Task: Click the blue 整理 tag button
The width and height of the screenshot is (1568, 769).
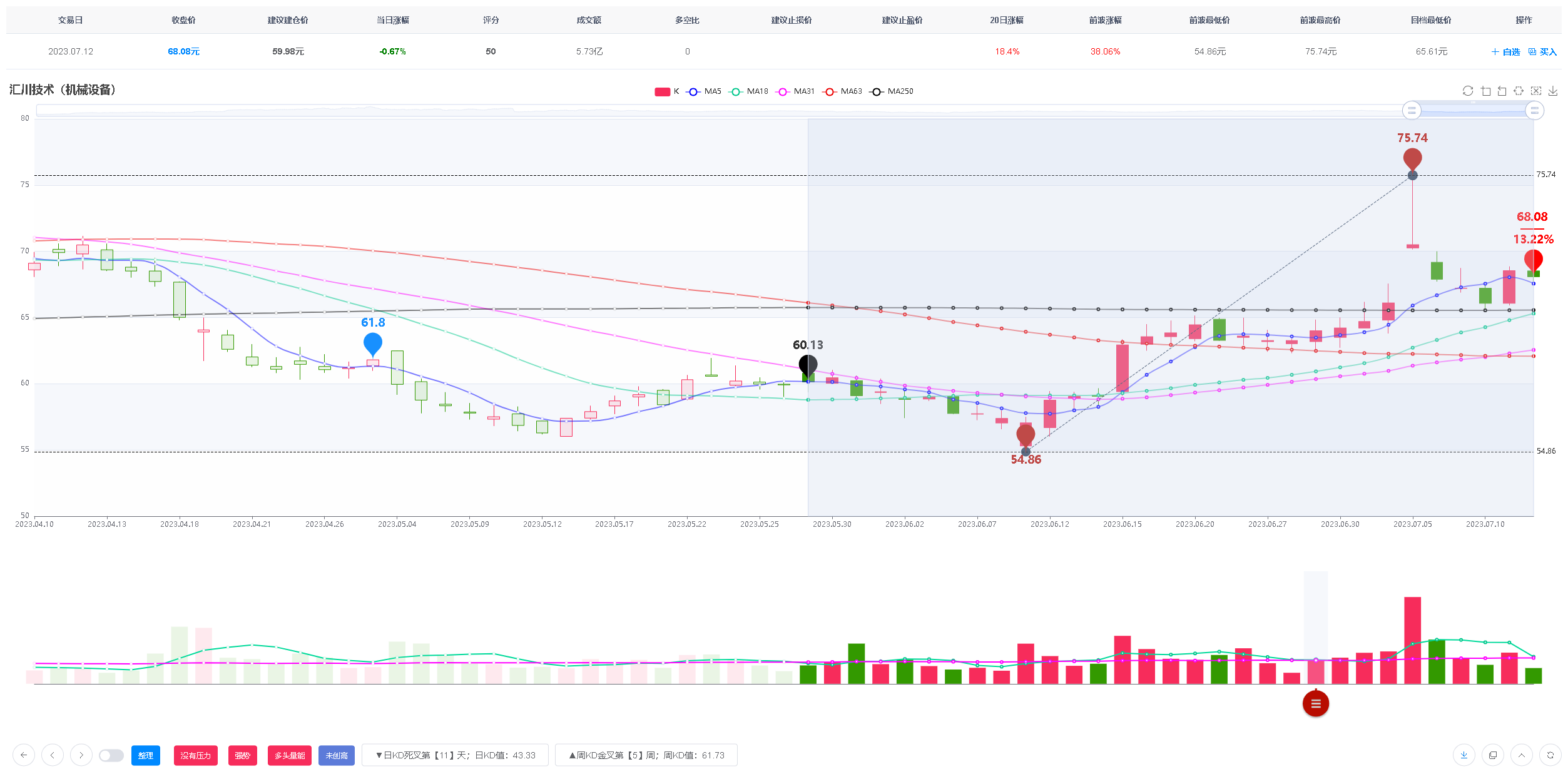Action: (146, 755)
